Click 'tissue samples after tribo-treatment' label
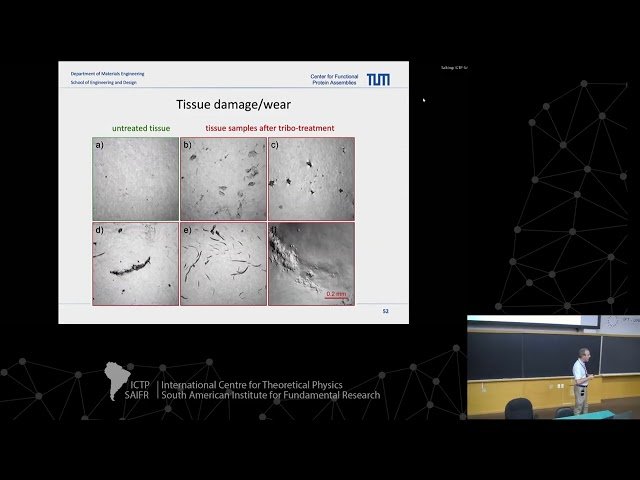640x480 pixels. tap(270, 128)
